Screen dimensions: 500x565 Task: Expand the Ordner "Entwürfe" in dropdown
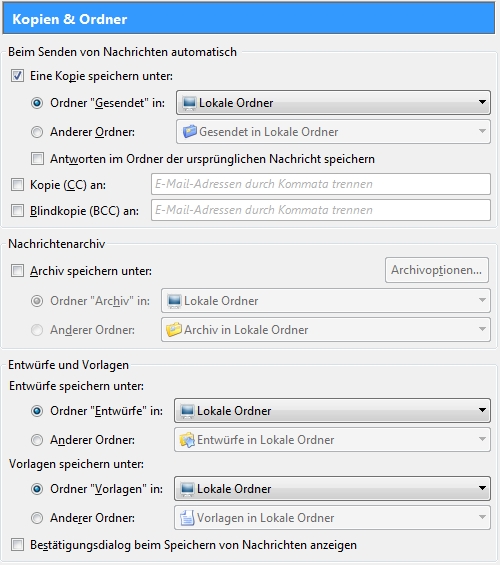click(332, 411)
